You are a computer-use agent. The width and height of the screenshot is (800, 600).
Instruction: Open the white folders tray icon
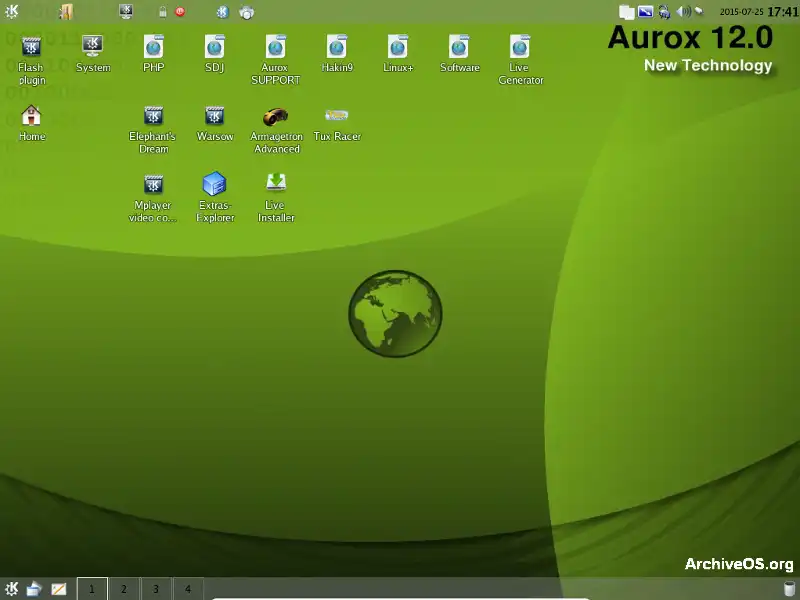pos(627,12)
